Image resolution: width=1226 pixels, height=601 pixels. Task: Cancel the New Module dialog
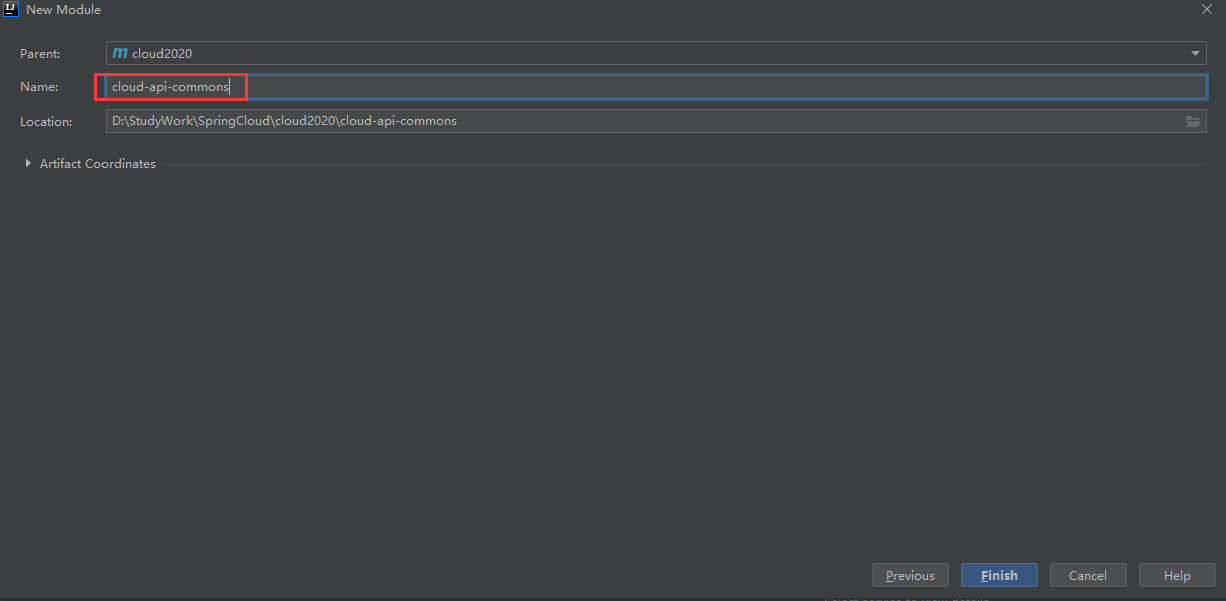[x=1088, y=575]
